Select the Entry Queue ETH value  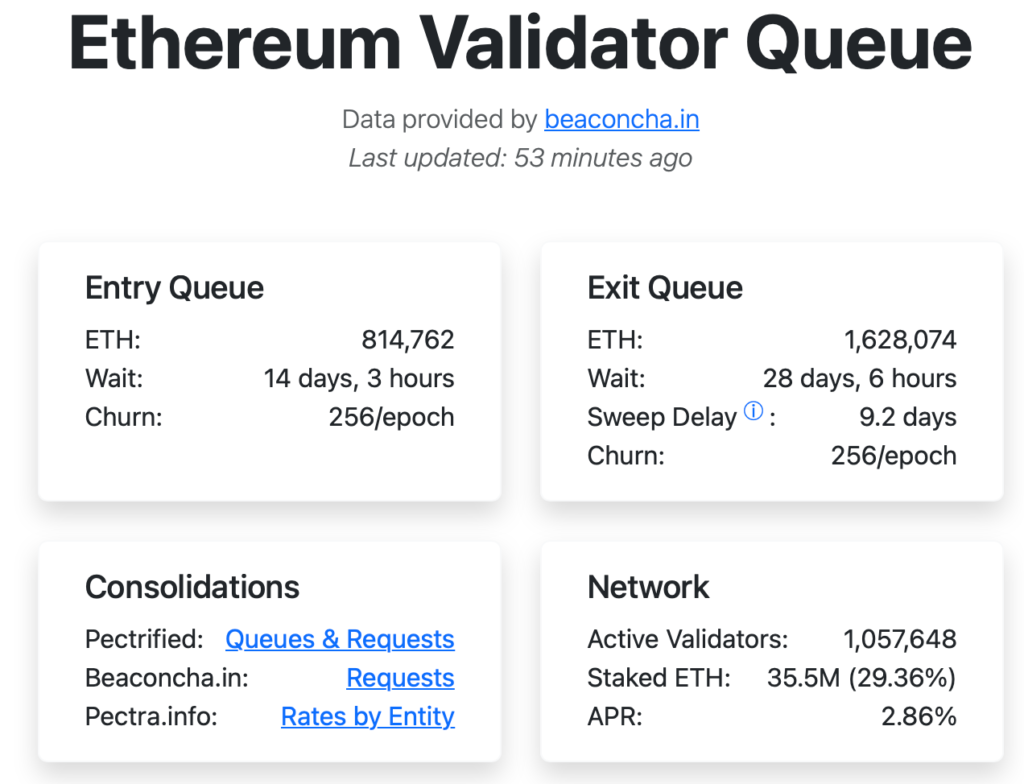(x=409, y=340)
